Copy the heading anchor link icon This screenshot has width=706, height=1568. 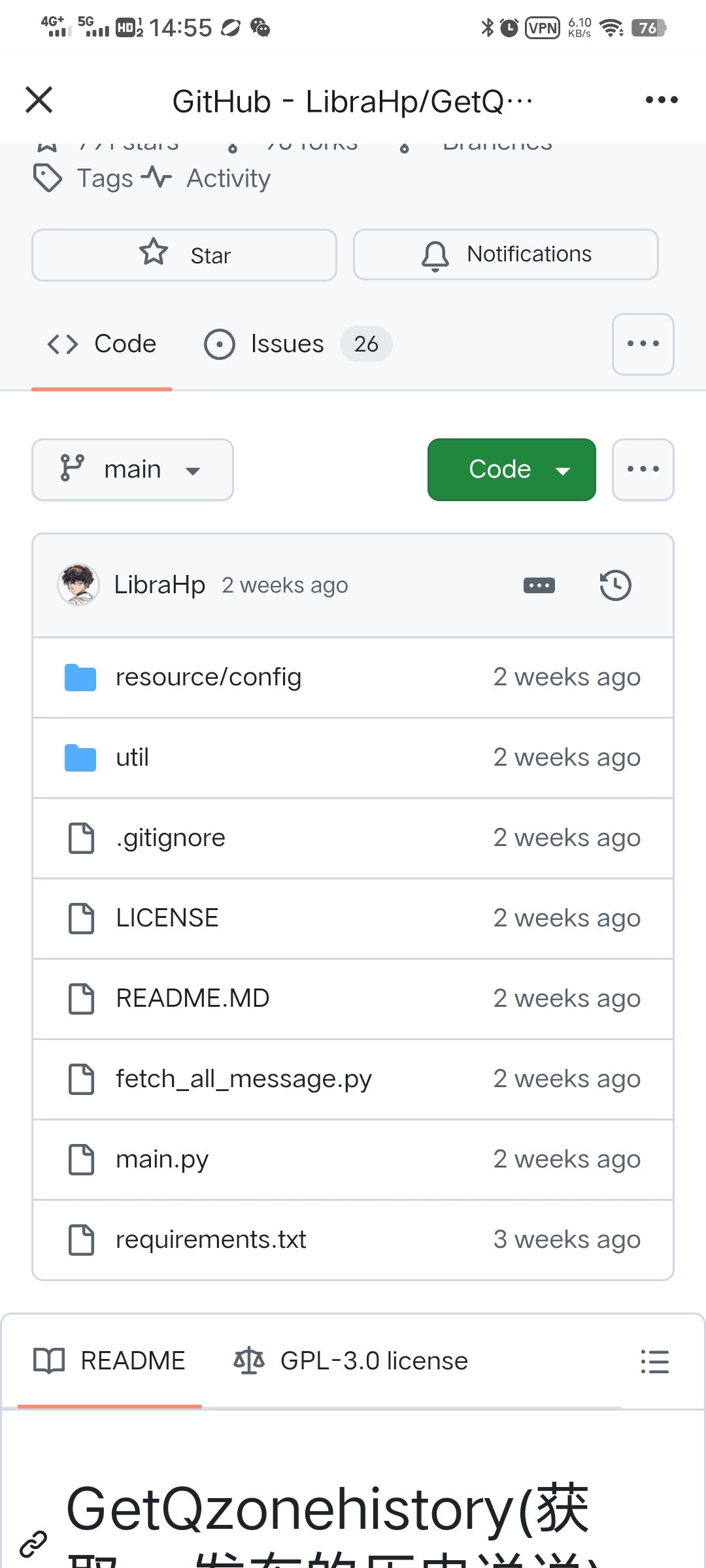[x=33, y=1544]
